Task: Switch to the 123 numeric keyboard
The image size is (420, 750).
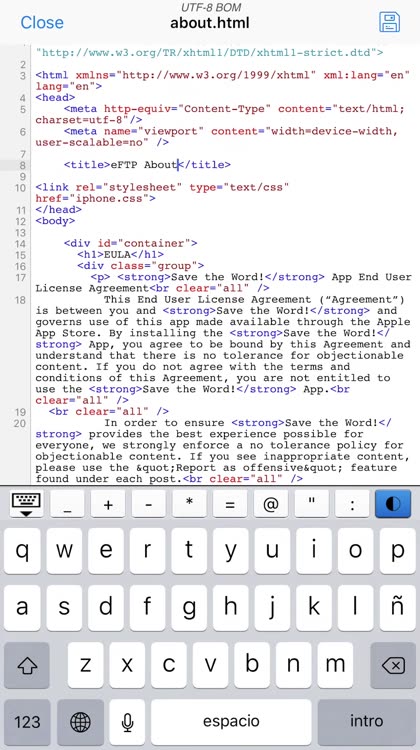Action: (27, 721)
